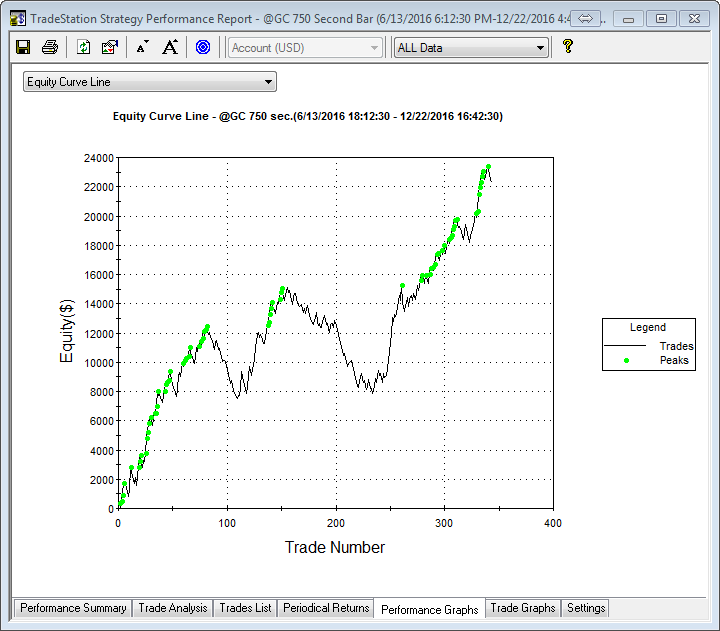
Task: Go to the Trades List tab
Action: [245, 608]
